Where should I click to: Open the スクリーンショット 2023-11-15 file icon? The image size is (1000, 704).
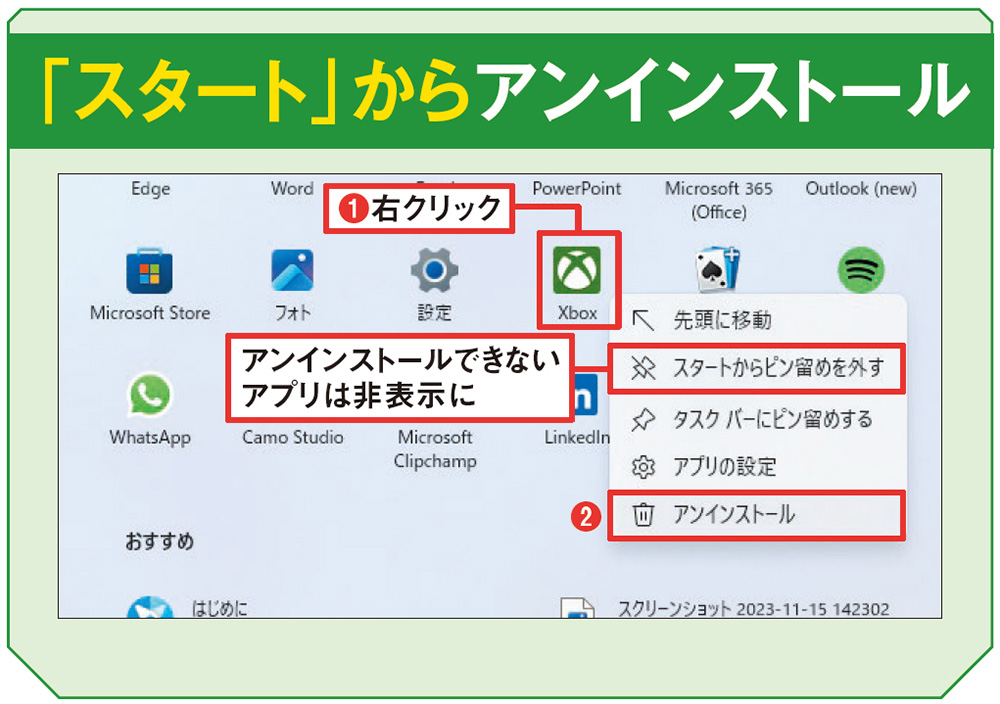(x=577, y=607)
